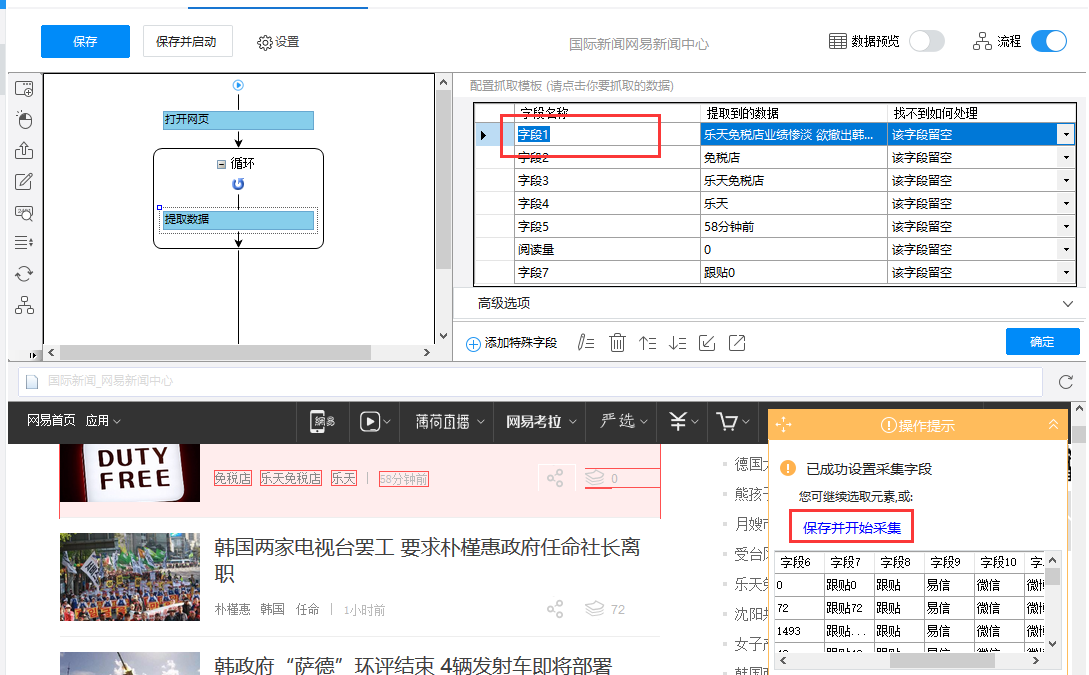Viewport: 1089px width, 675px height.
Task: Expand the left sidebar with small arrow
Action: click(32, 355)
